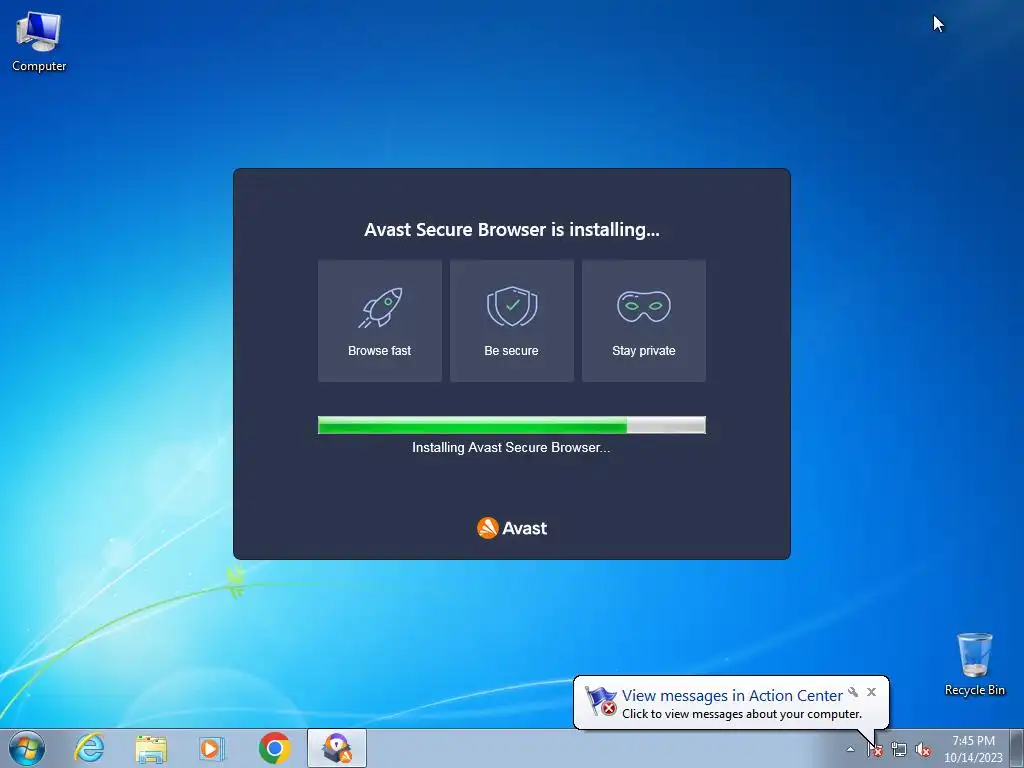This screenshot has height=768, width=1024.
Task: Open the Windows Start menu
Action: pyautogui.click(x=27, y=748)
